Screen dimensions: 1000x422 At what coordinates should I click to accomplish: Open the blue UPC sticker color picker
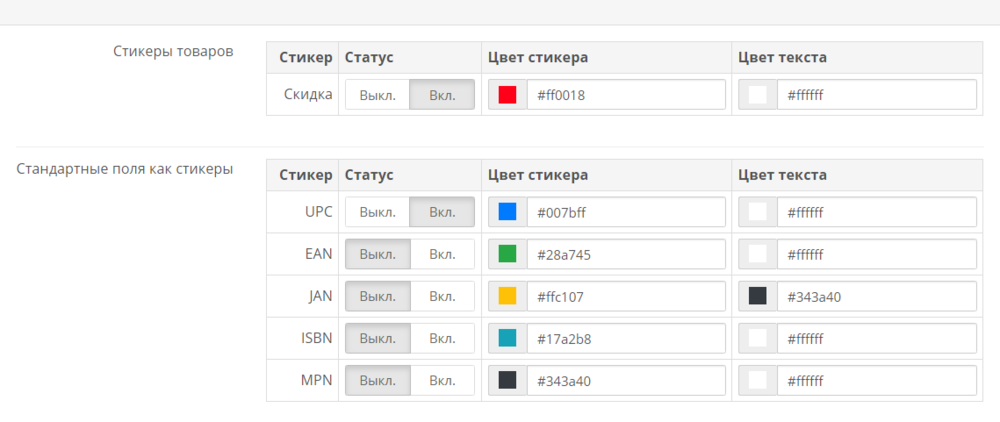point(507,212)
